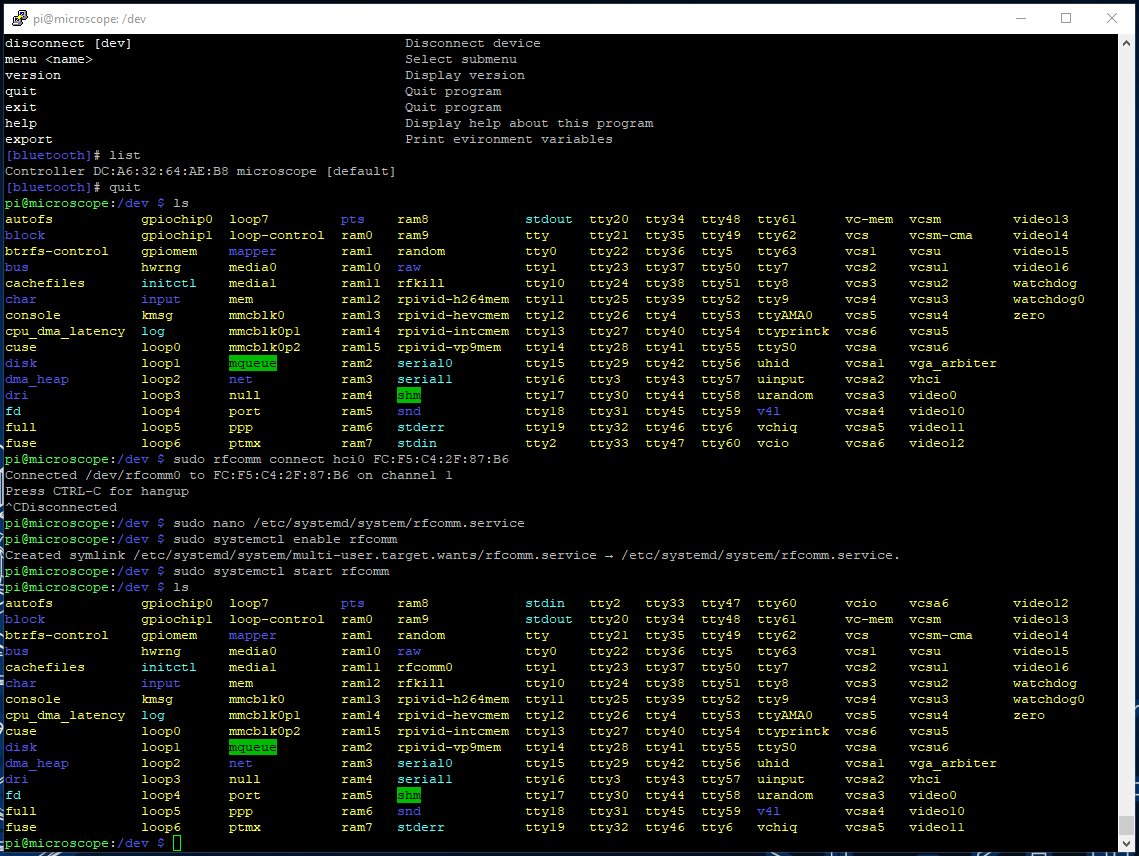The image size is (1139, 856).
Task: Click the 'Display version' description
Action: 465,76
